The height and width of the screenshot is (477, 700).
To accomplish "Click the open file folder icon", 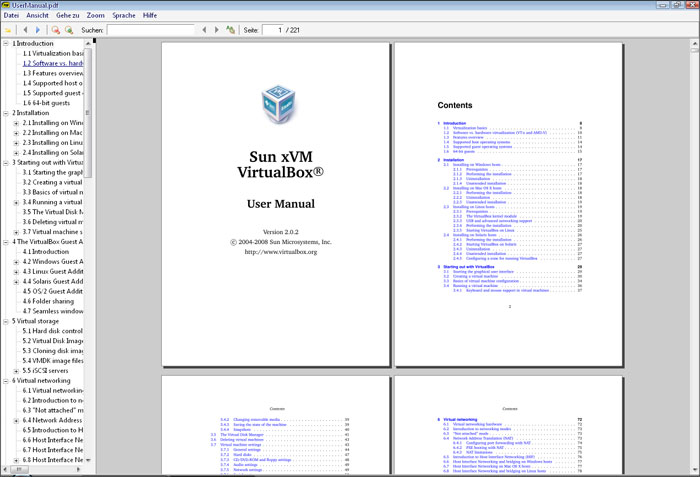I will (x=9, y=30).
